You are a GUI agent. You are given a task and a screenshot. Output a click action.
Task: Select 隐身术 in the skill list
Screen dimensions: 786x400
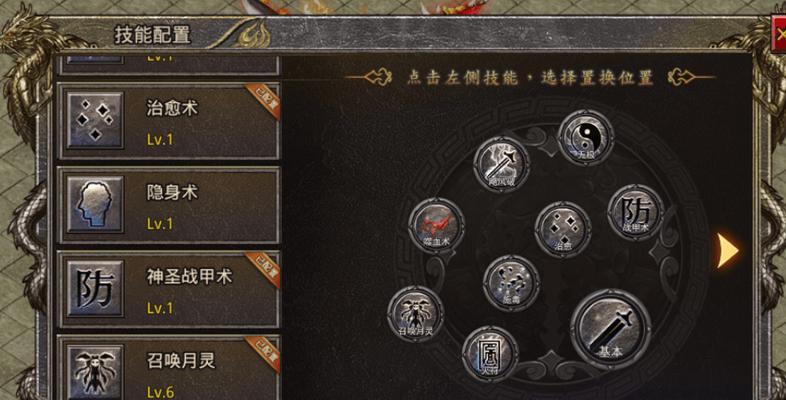pyautogui.click(x=168, y=206)
